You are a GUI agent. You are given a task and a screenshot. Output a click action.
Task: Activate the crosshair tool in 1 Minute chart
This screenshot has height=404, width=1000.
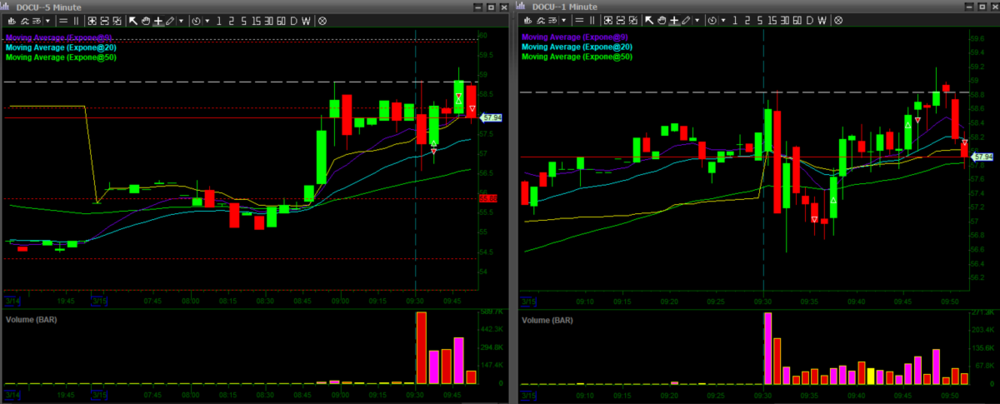click(x=672, y=20)
